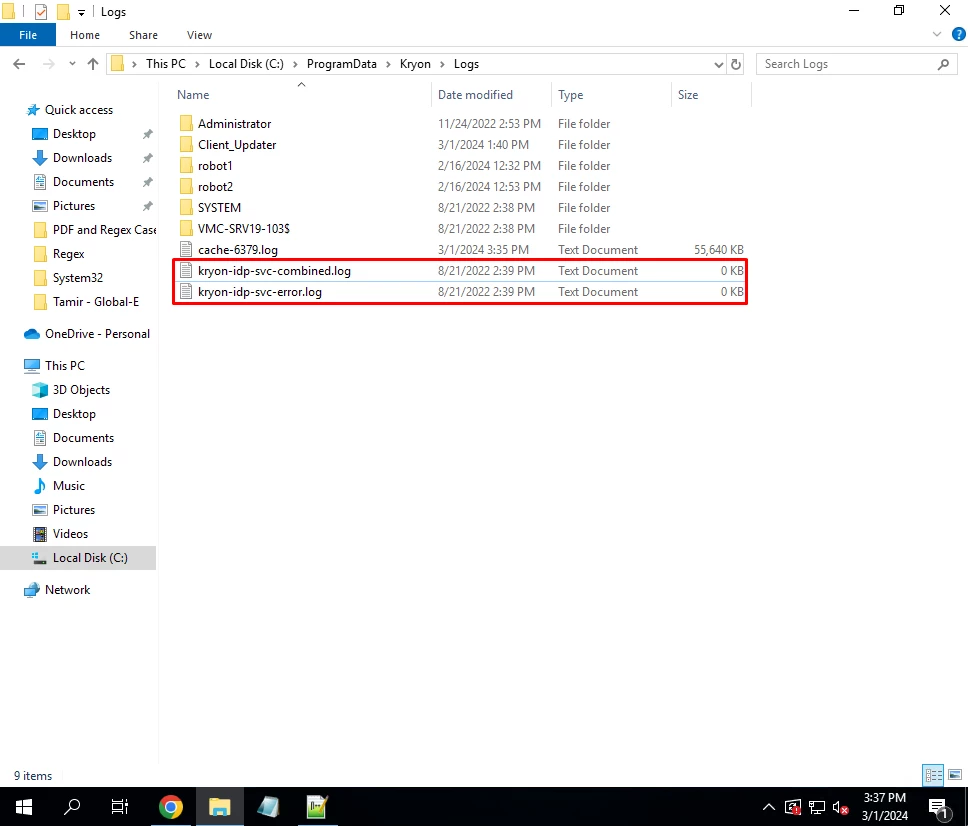Click the Properties quick access toolbar icon
Screen dimensions: 968x826
tap(41, 12)
